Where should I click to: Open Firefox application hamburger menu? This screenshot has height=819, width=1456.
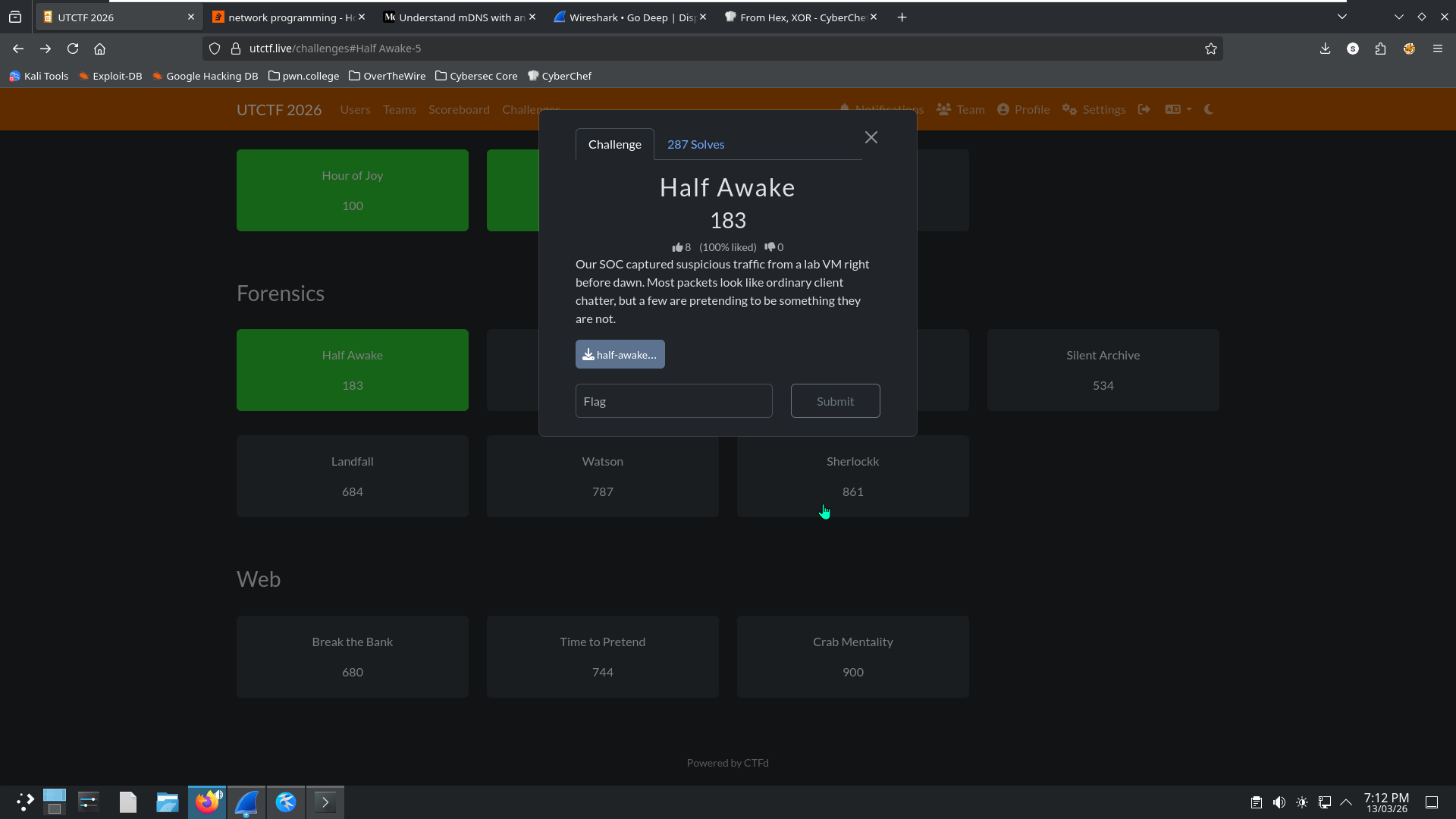(x=1437, y=49)
